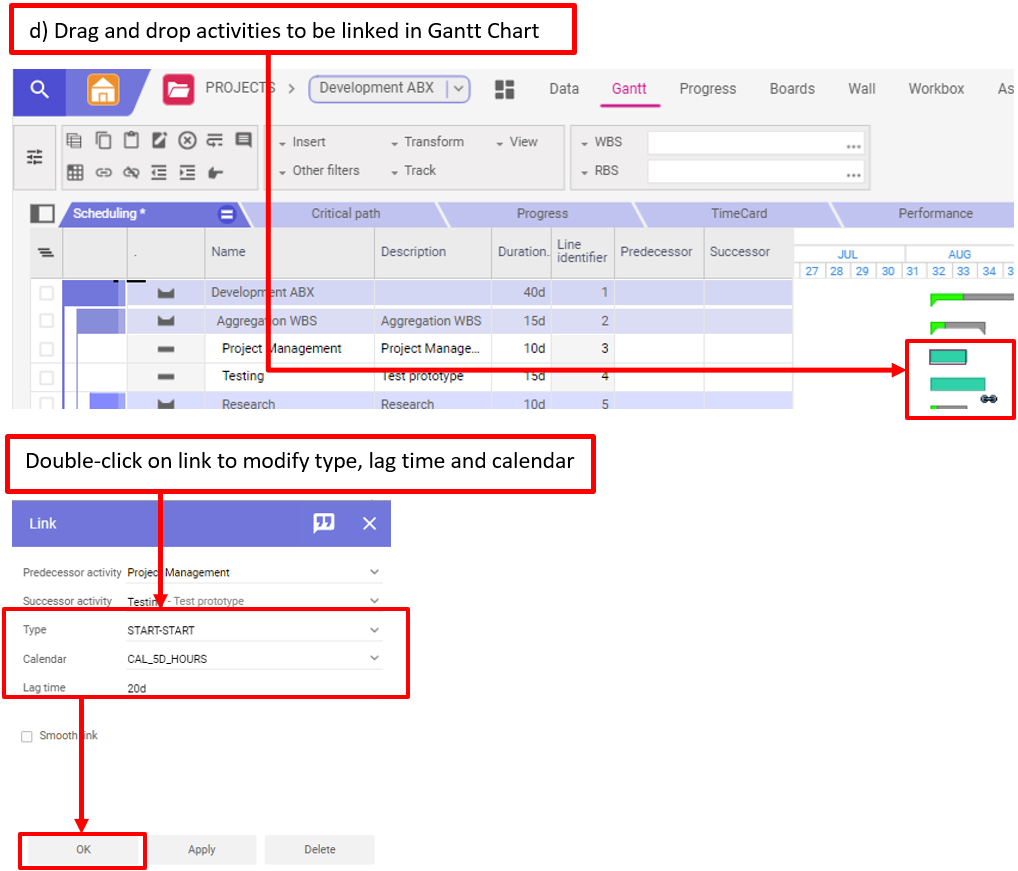The image size is (1018, 871).
Task: Click the link activities chain icon
Action: click(103, 172)
